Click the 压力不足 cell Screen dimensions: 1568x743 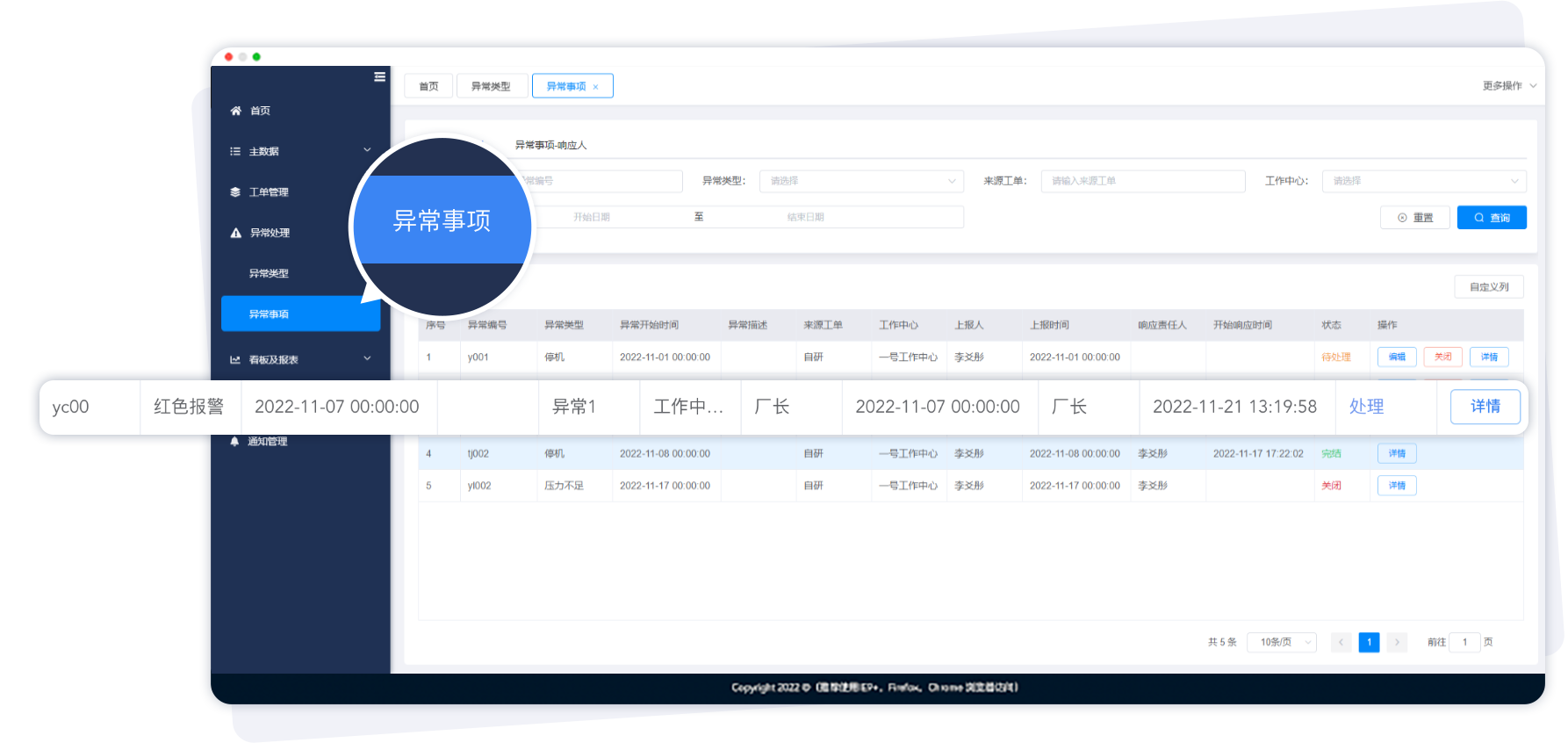click(564, 485)
